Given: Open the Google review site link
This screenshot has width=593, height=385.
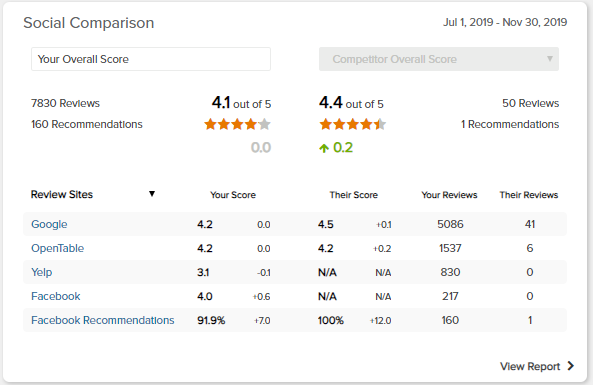Looking at the screenshot, I should point(49,224).
